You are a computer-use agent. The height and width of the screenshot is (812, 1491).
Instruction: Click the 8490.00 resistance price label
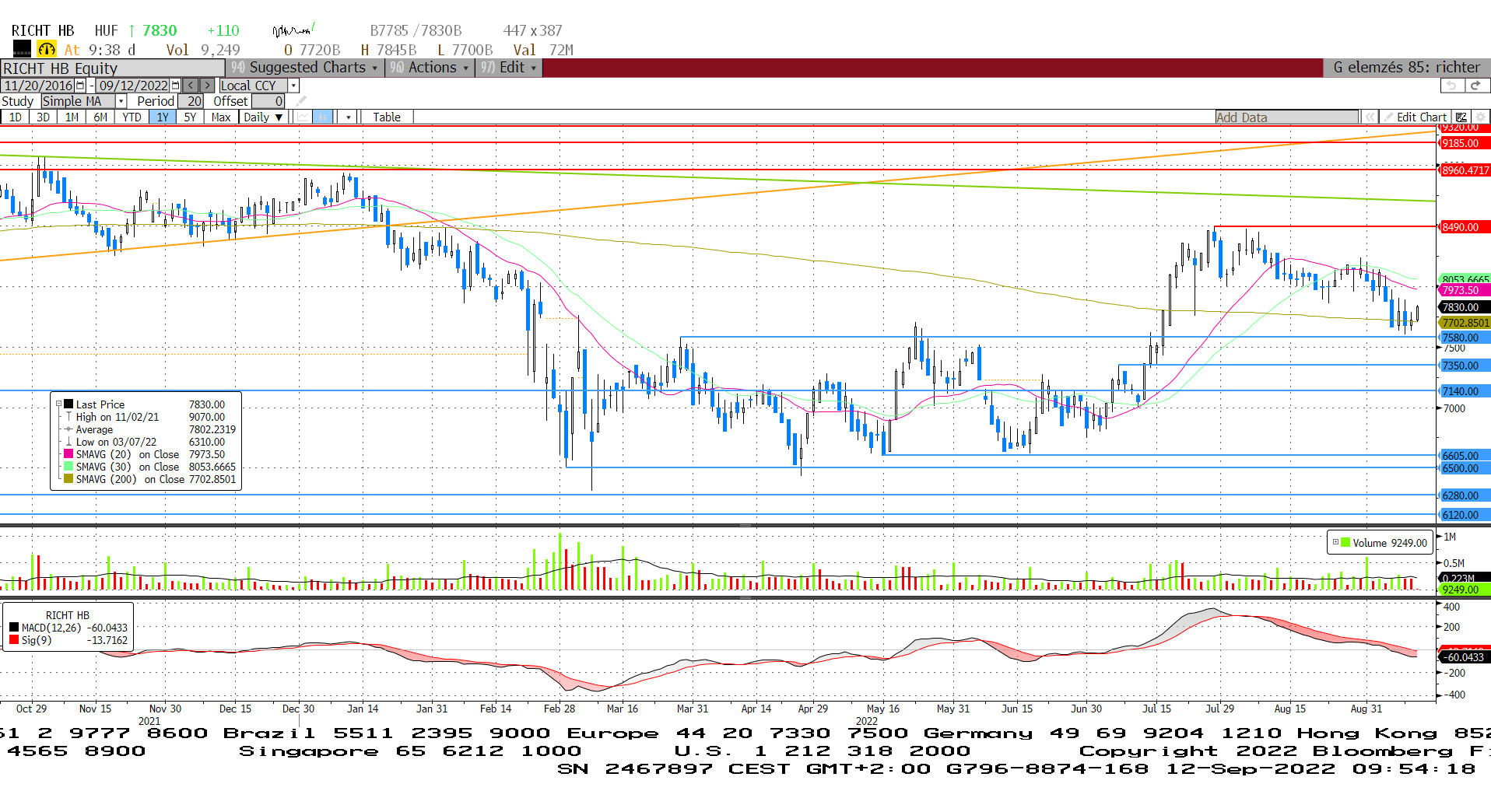click(x=1464, y=228)
